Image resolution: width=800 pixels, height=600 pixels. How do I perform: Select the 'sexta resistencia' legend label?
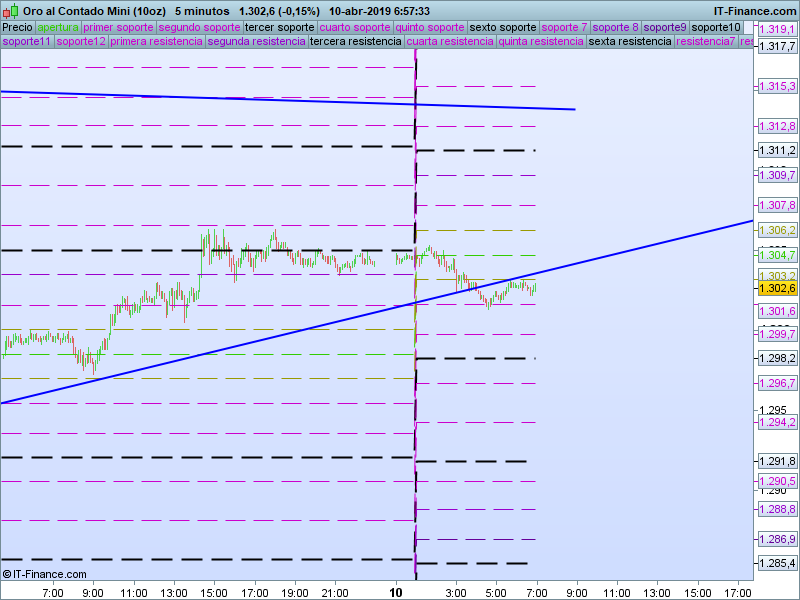click(x=630, y=42)
